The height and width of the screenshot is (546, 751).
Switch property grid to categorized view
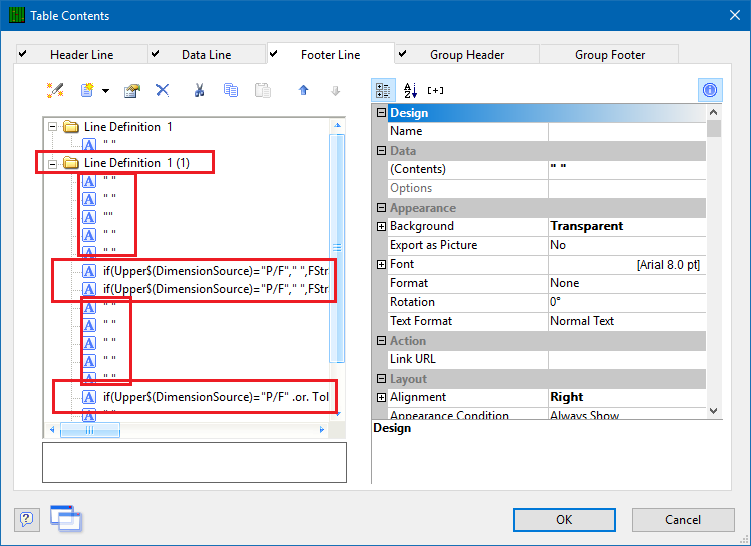point(383,90)
